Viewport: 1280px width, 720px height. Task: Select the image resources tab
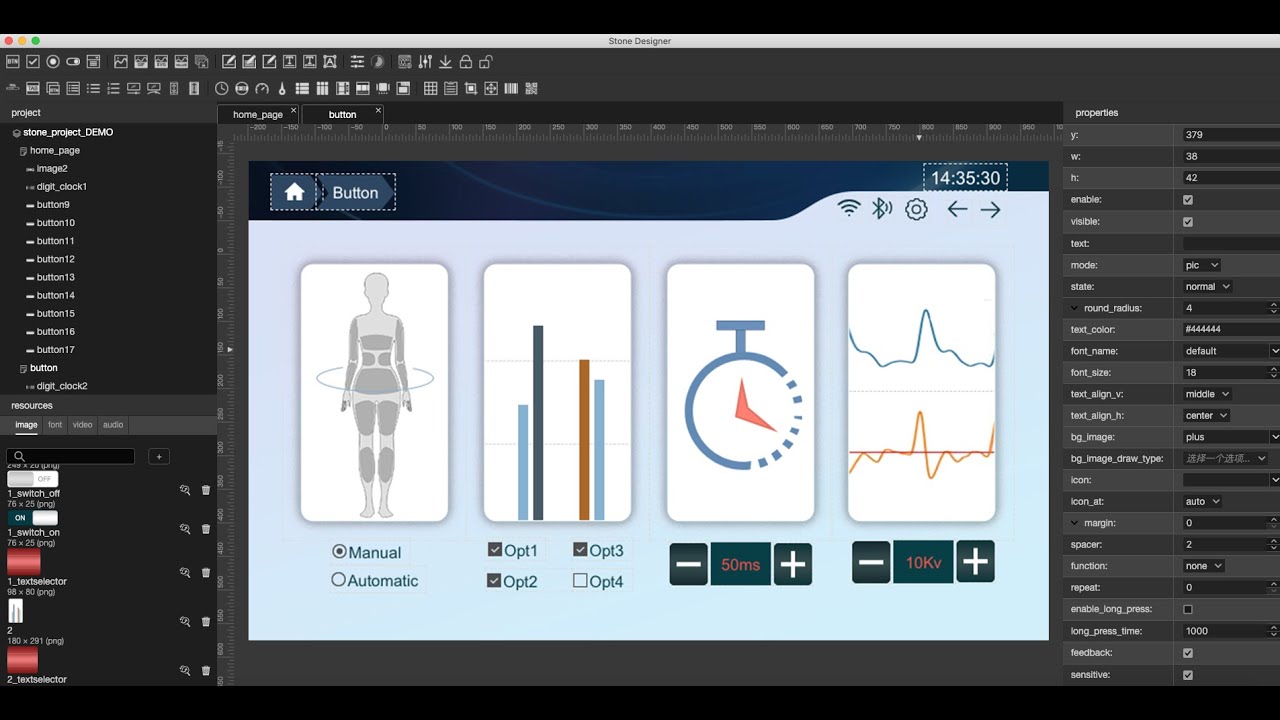coord(26,425)
